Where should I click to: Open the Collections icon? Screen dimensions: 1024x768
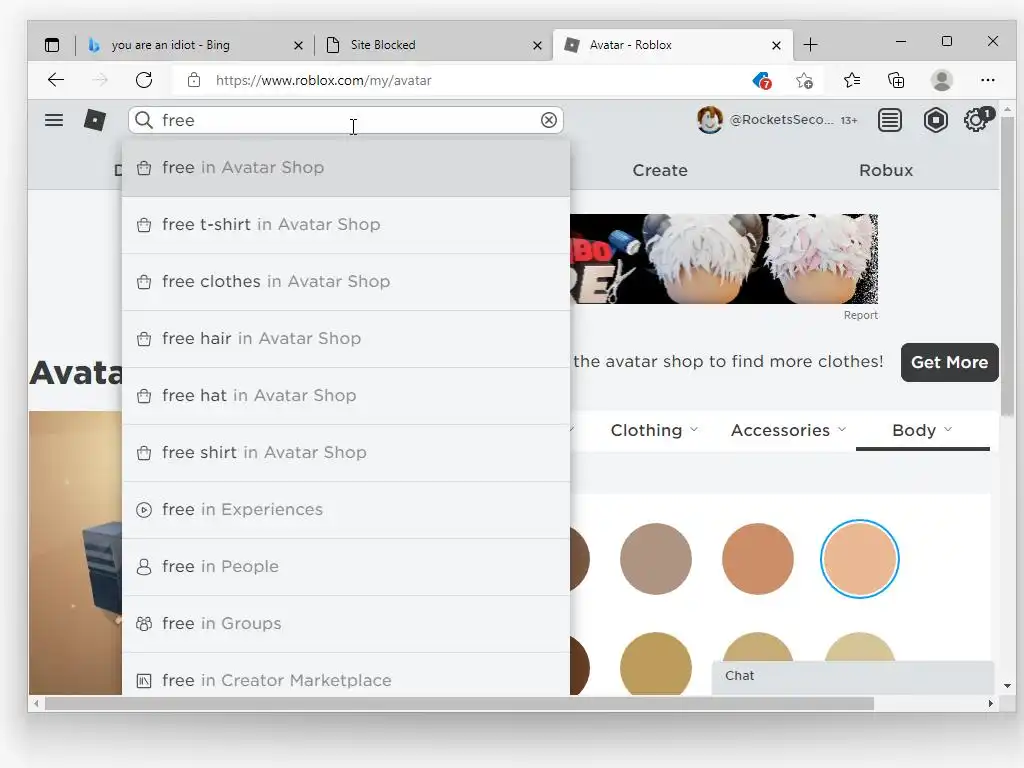click(x=896, y=80)
